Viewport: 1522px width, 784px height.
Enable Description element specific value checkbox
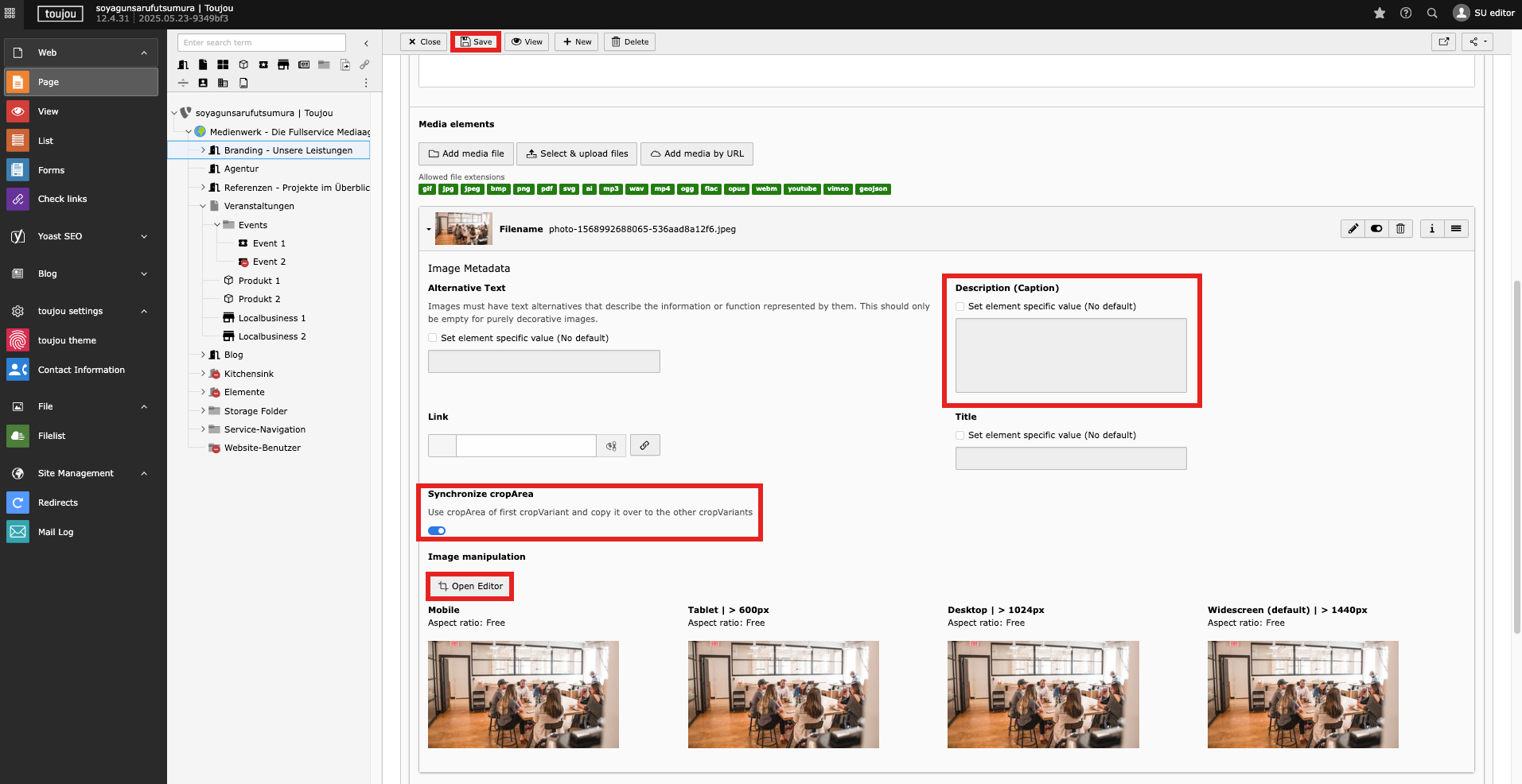click(x=960, y=307)
